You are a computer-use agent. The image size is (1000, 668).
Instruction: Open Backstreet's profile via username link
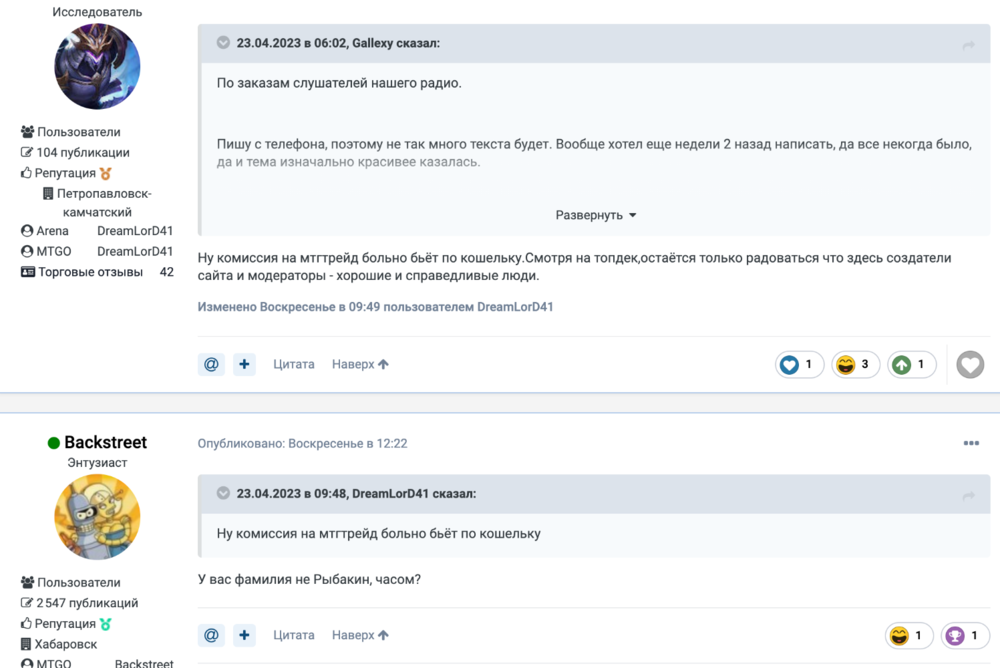tap(105, 442)
